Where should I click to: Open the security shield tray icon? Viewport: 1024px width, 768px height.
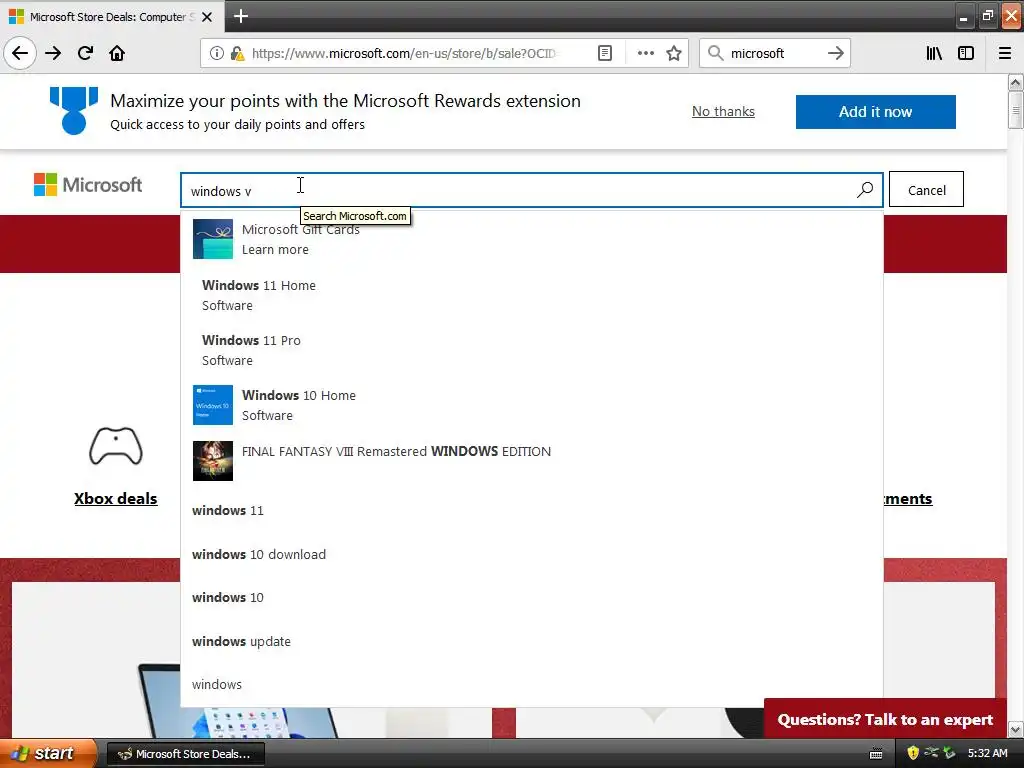pos(913,753)
